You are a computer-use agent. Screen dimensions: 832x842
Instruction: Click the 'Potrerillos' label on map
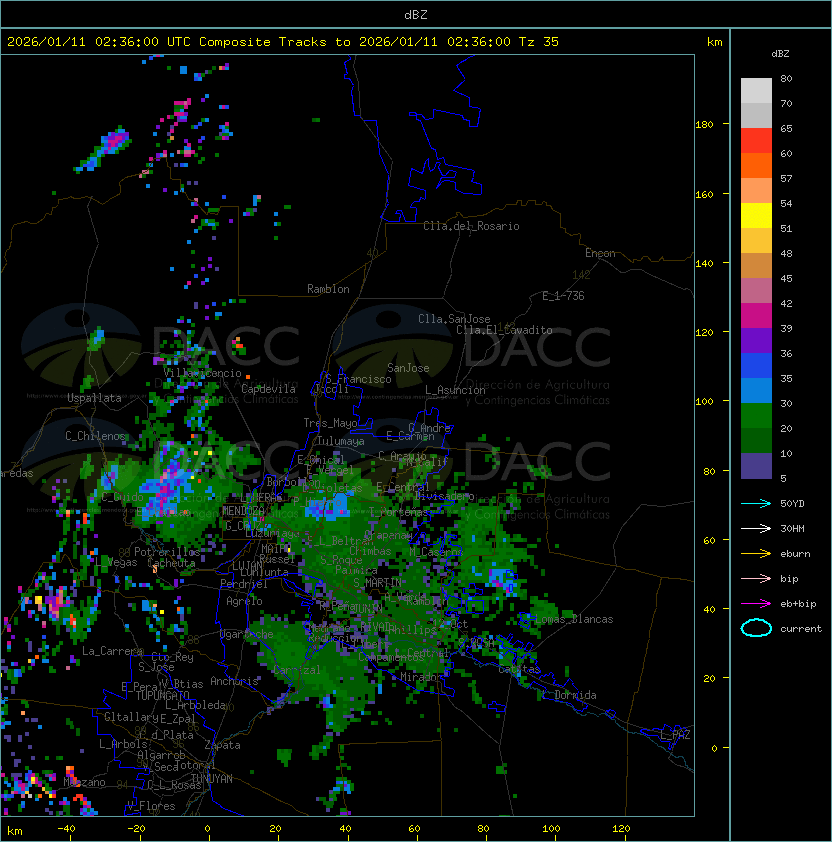[167, 552]
